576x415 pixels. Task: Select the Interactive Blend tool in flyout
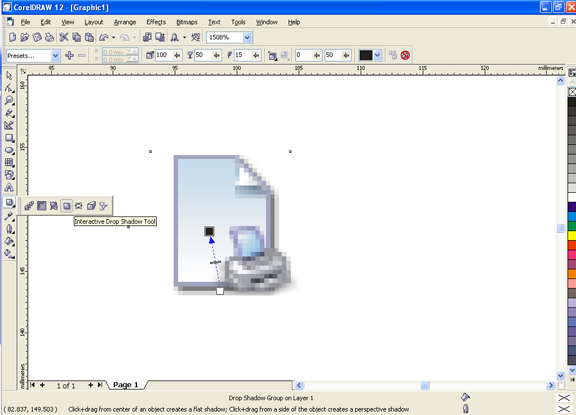(29, 206)
